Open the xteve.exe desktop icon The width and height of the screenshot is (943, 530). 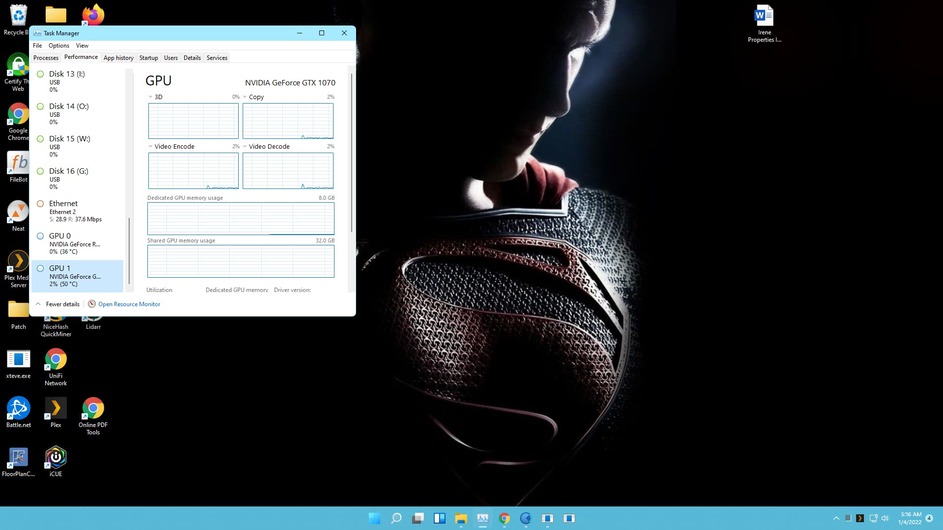(x=18, y=364)
